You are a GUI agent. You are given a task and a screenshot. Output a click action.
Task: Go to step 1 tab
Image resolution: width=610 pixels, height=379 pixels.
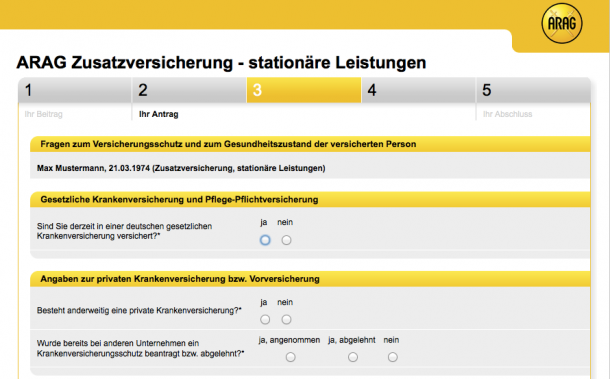click(x=75, y=90)
